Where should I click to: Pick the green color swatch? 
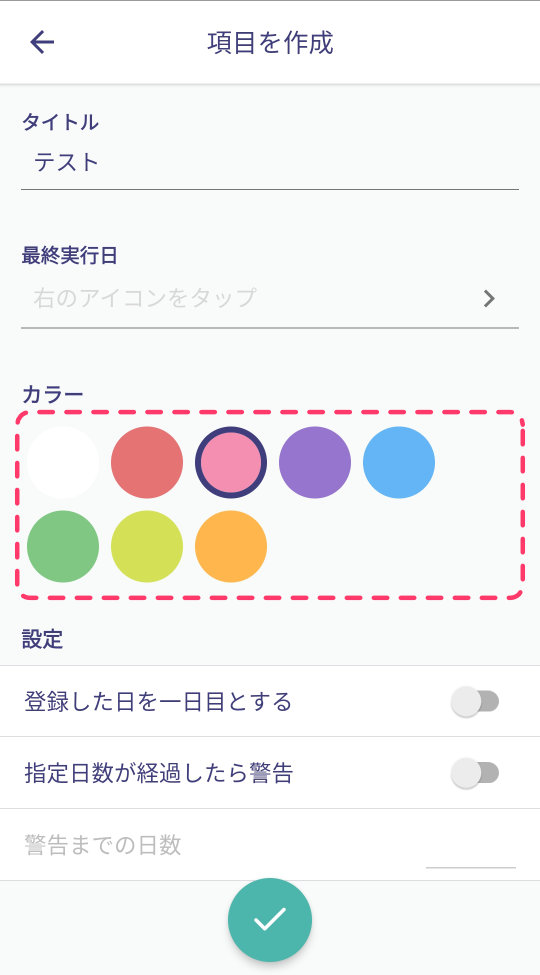pyautogui.click(x=63, y=546)
